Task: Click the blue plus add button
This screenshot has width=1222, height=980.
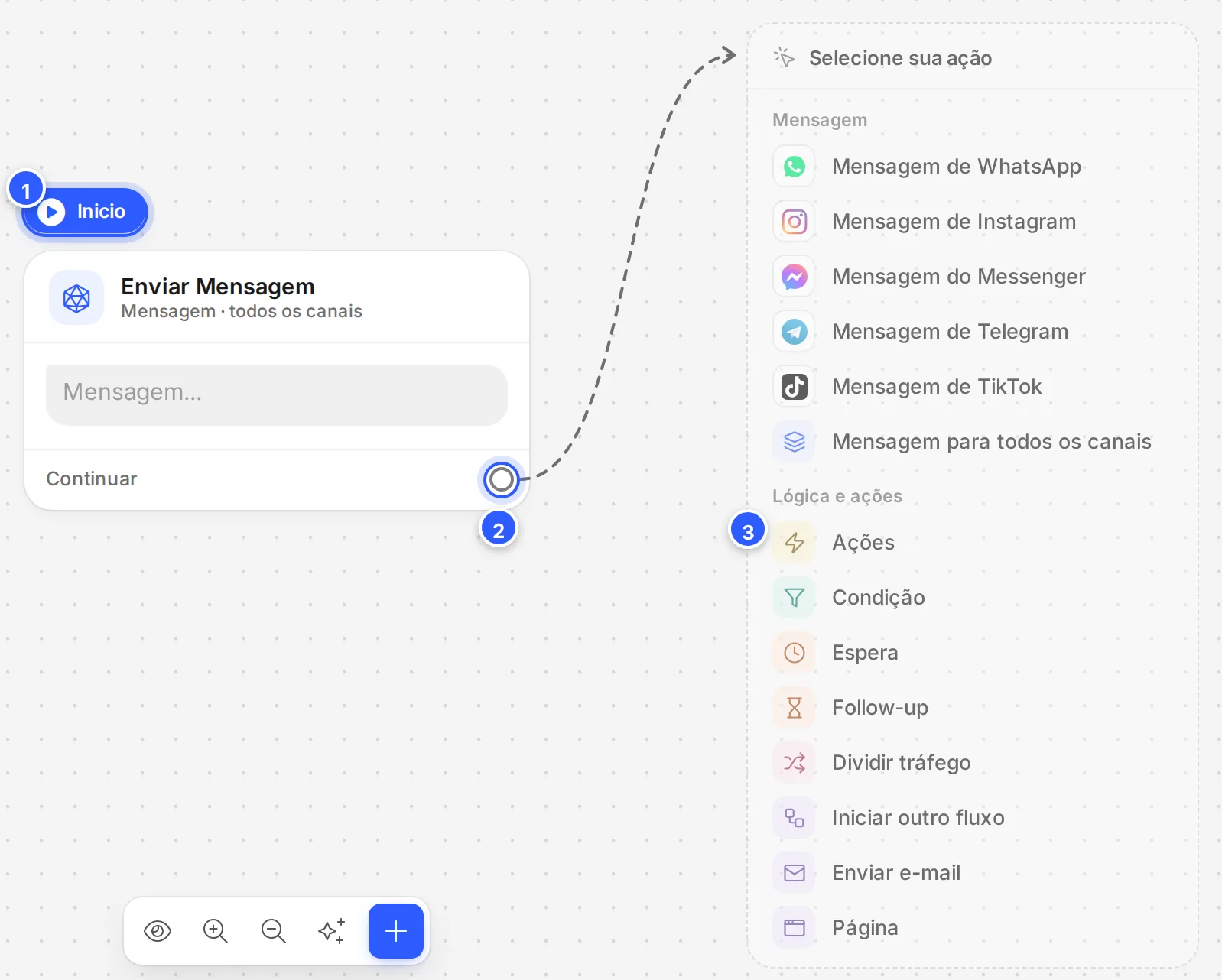Action: tap(396, 931)
